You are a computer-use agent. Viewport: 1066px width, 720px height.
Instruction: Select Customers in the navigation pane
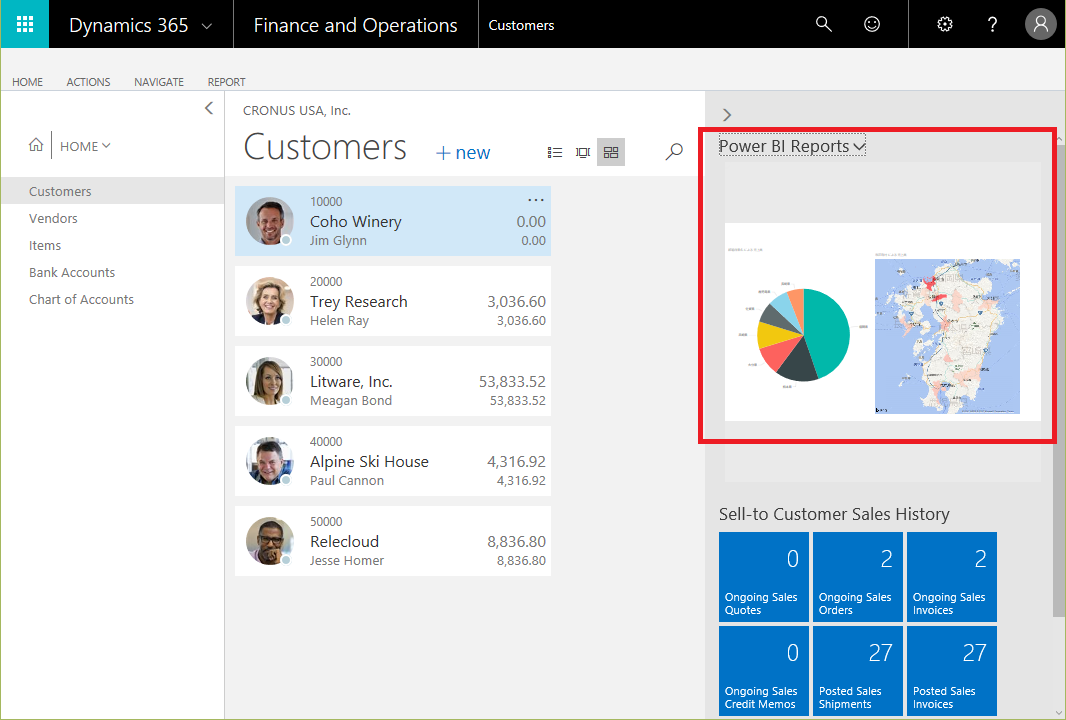tap(113, 191)
